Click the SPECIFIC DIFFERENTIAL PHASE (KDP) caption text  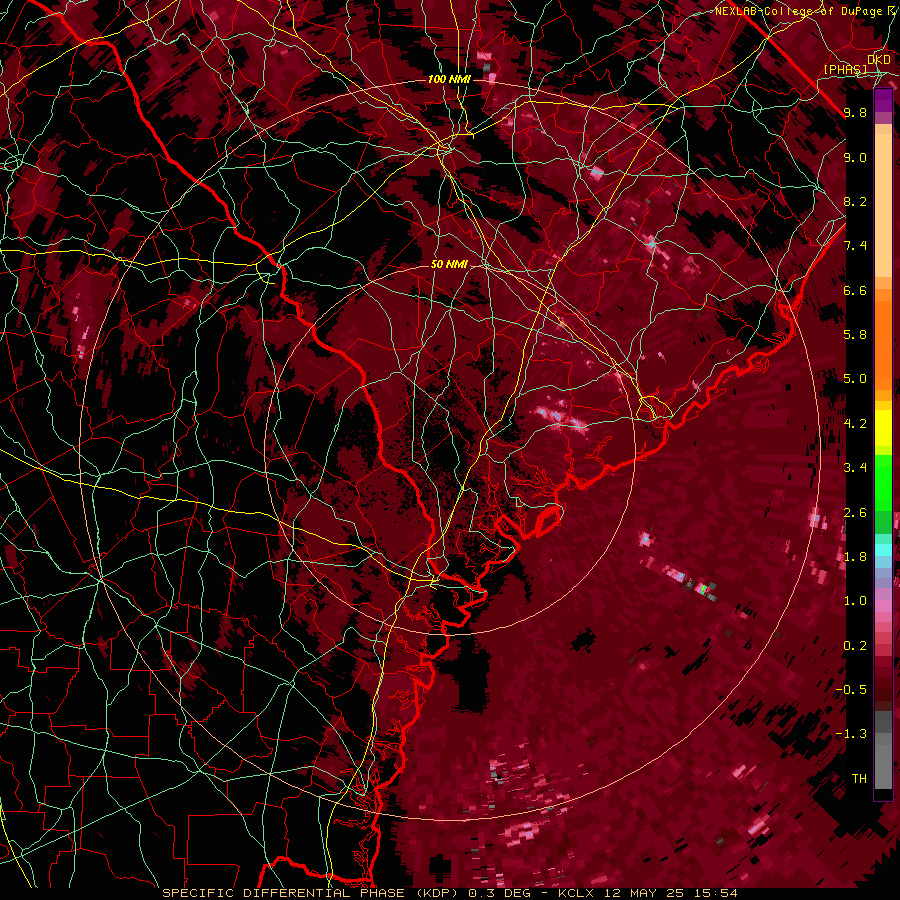coord(313,893)
